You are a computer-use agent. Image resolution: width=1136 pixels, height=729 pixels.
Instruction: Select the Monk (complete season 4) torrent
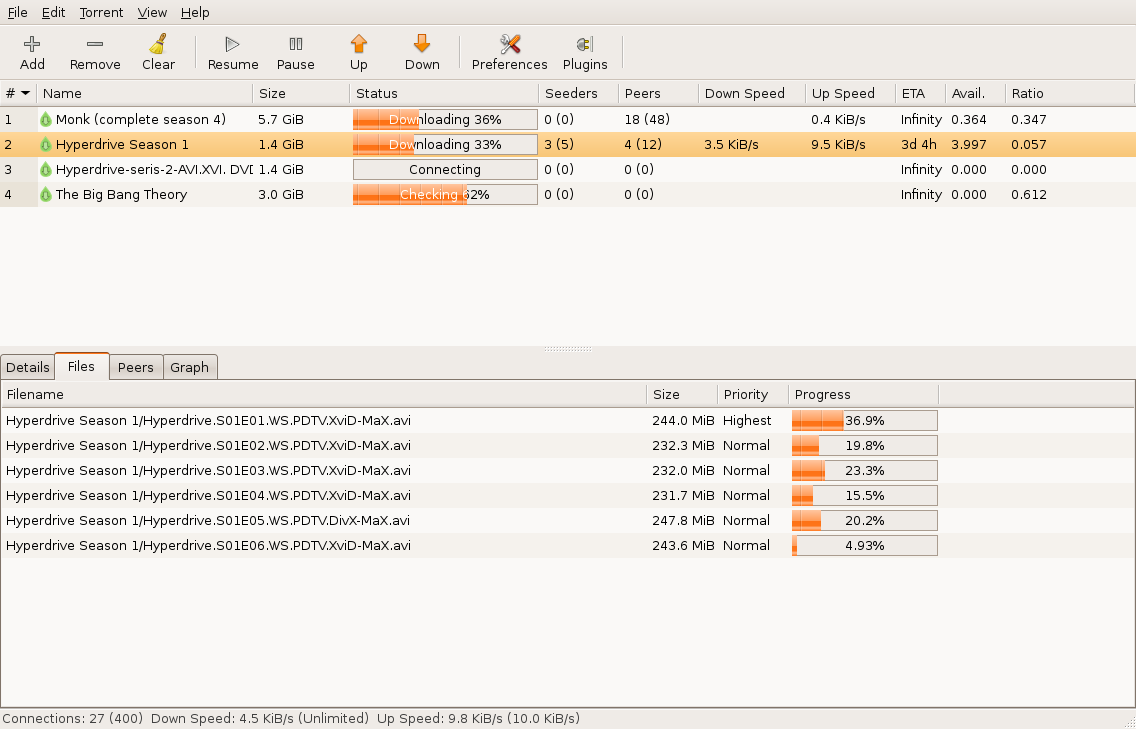coord(141,120)
